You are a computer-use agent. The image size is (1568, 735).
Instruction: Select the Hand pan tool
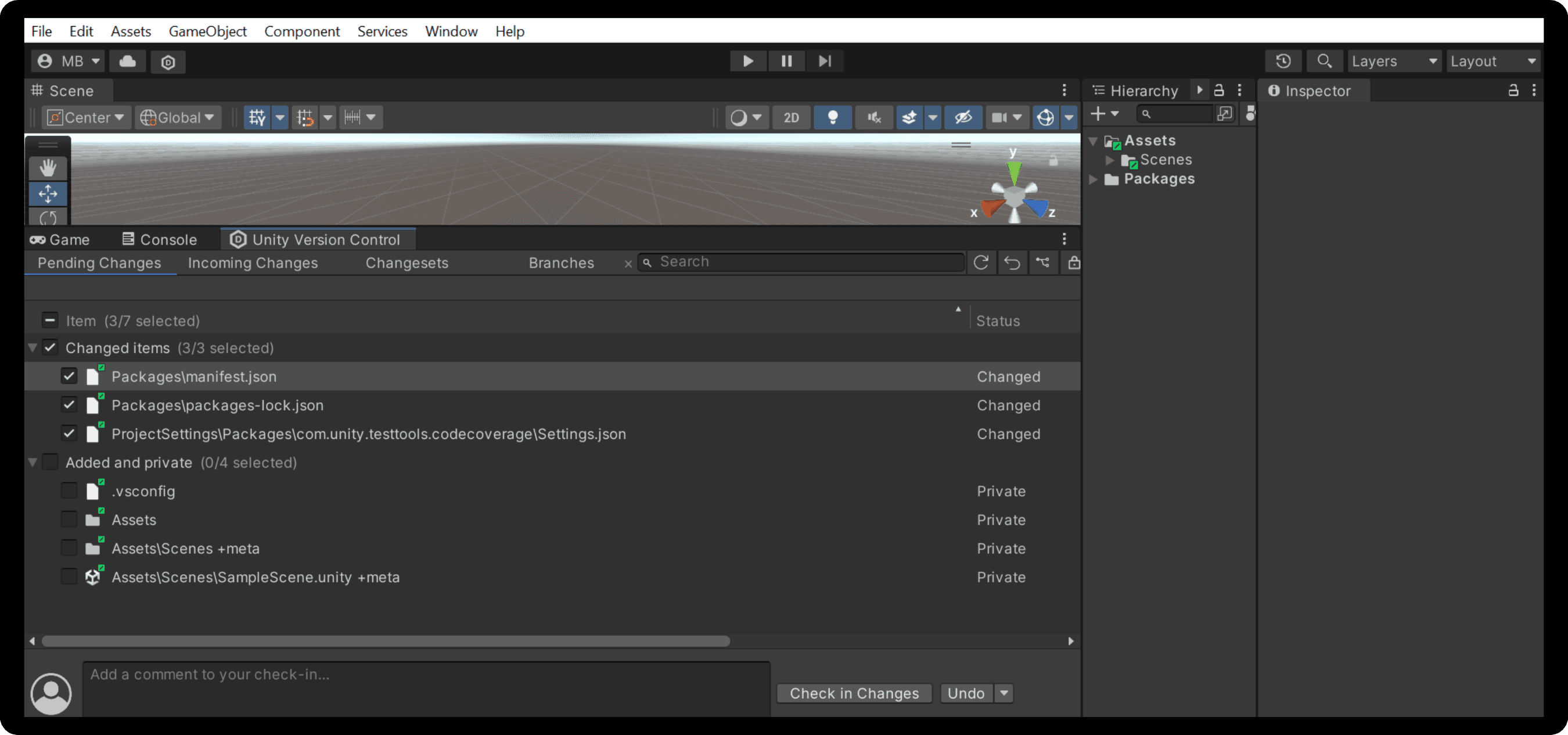coord(47,167)
